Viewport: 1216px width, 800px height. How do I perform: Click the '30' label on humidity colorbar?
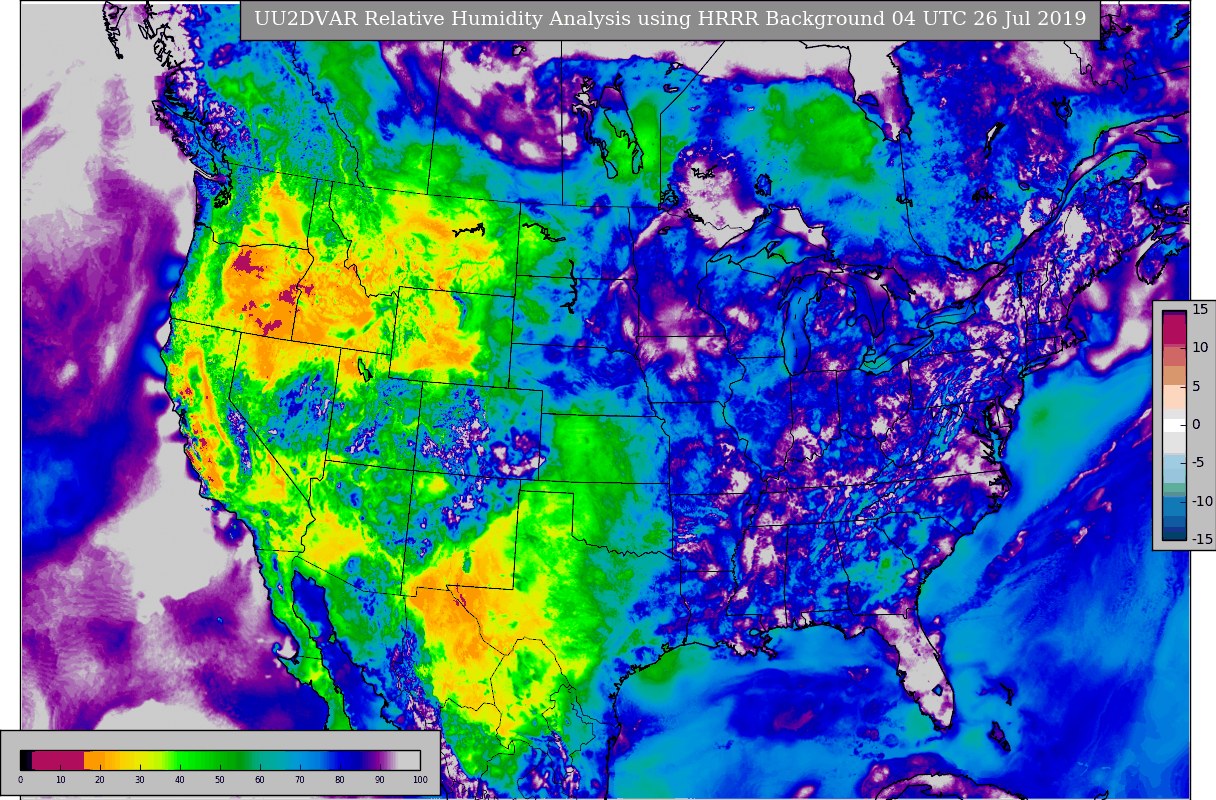[140, 780]
